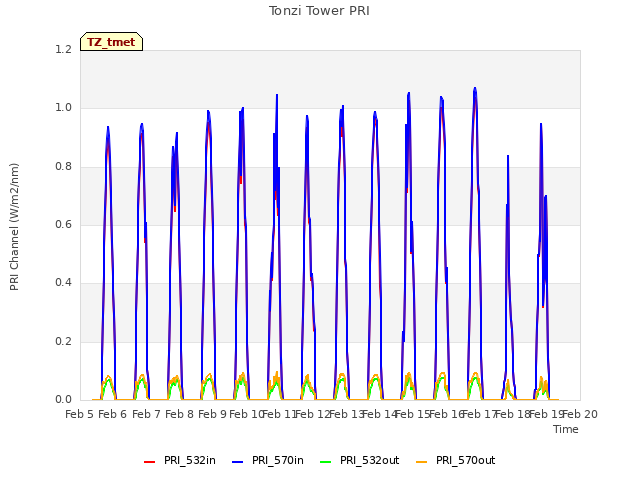Click the 0.4 y-axis tick label
The width and height of the screenshot is (640, 480).
[x=63, y=283]
